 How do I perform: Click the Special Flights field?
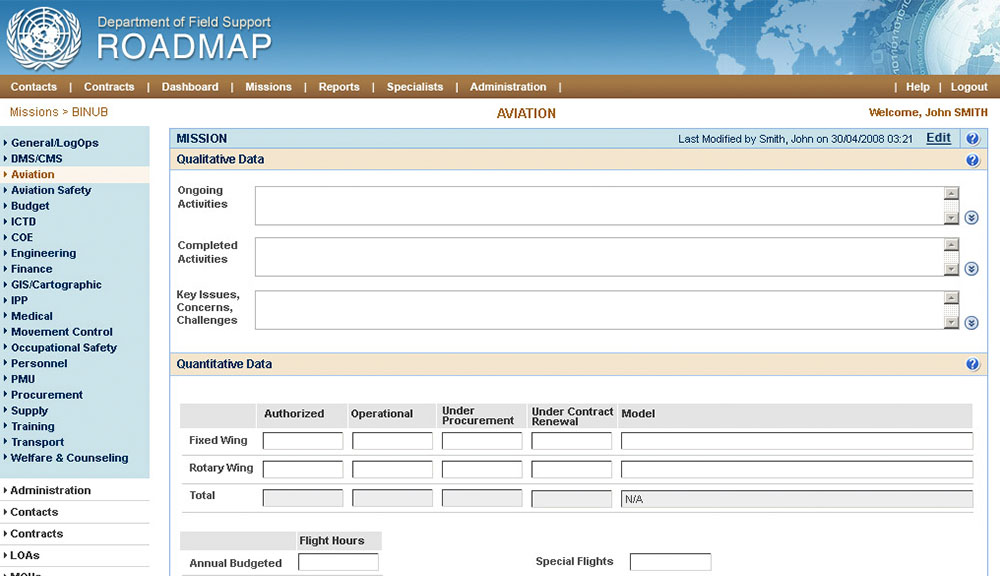[670, 562]
